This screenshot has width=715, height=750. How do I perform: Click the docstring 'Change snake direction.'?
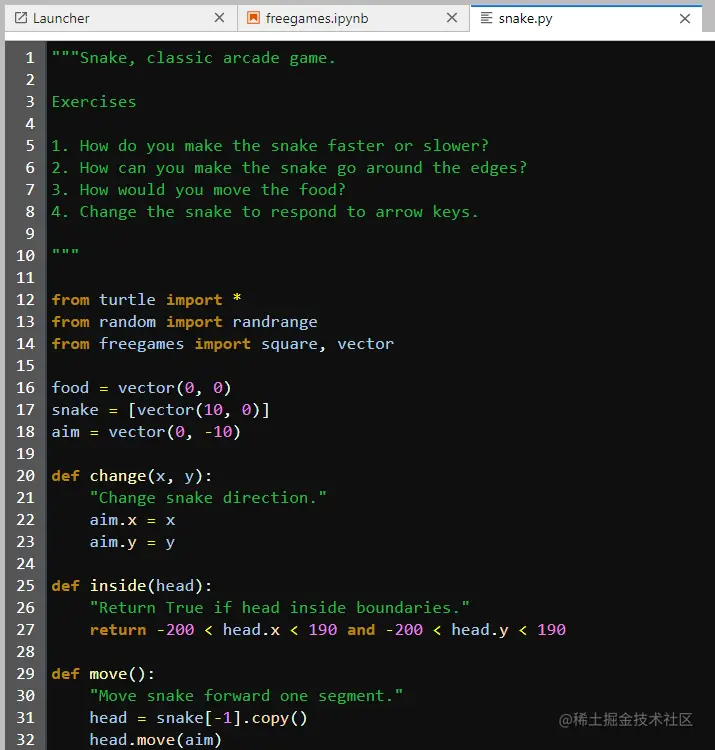(x=208, y=498)
